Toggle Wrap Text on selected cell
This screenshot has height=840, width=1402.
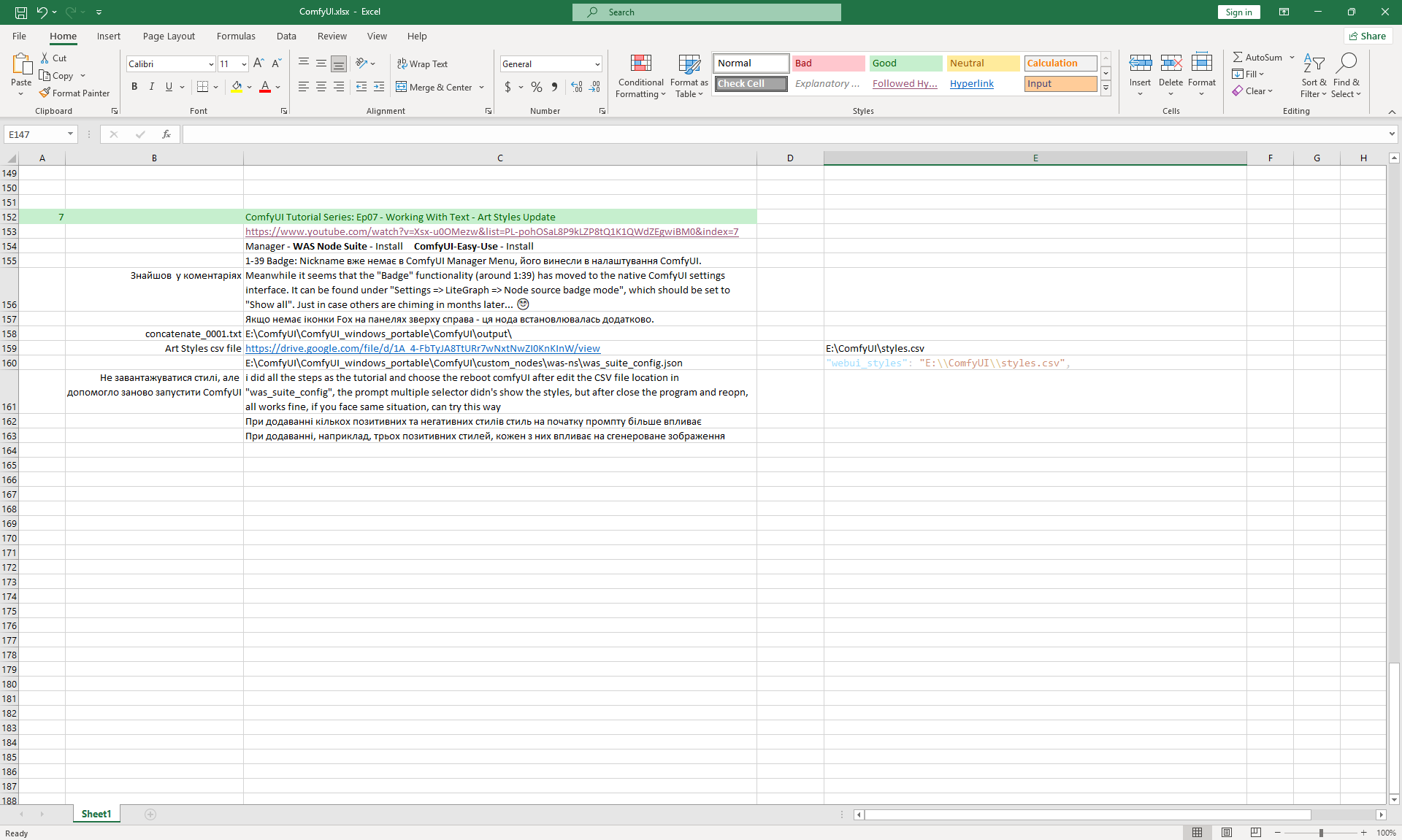(422, 63)
